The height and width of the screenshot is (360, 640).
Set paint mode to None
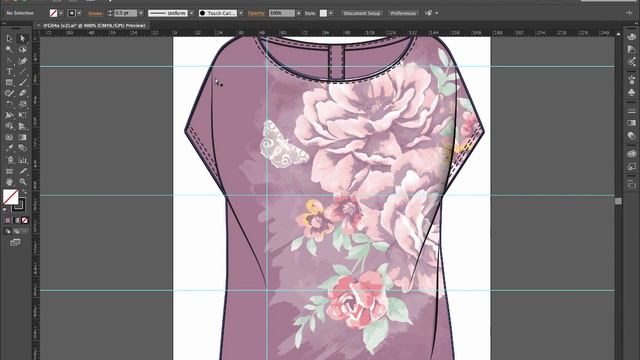click(24, 220)
